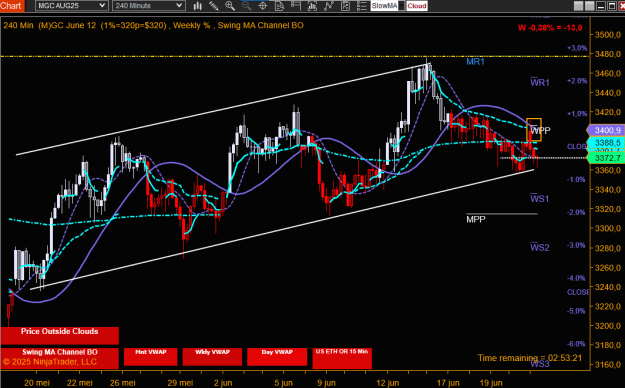The width and height of the screenshot is (625, 388).
Task: Click the MR1 pivot label
Action: coord(475,62)
